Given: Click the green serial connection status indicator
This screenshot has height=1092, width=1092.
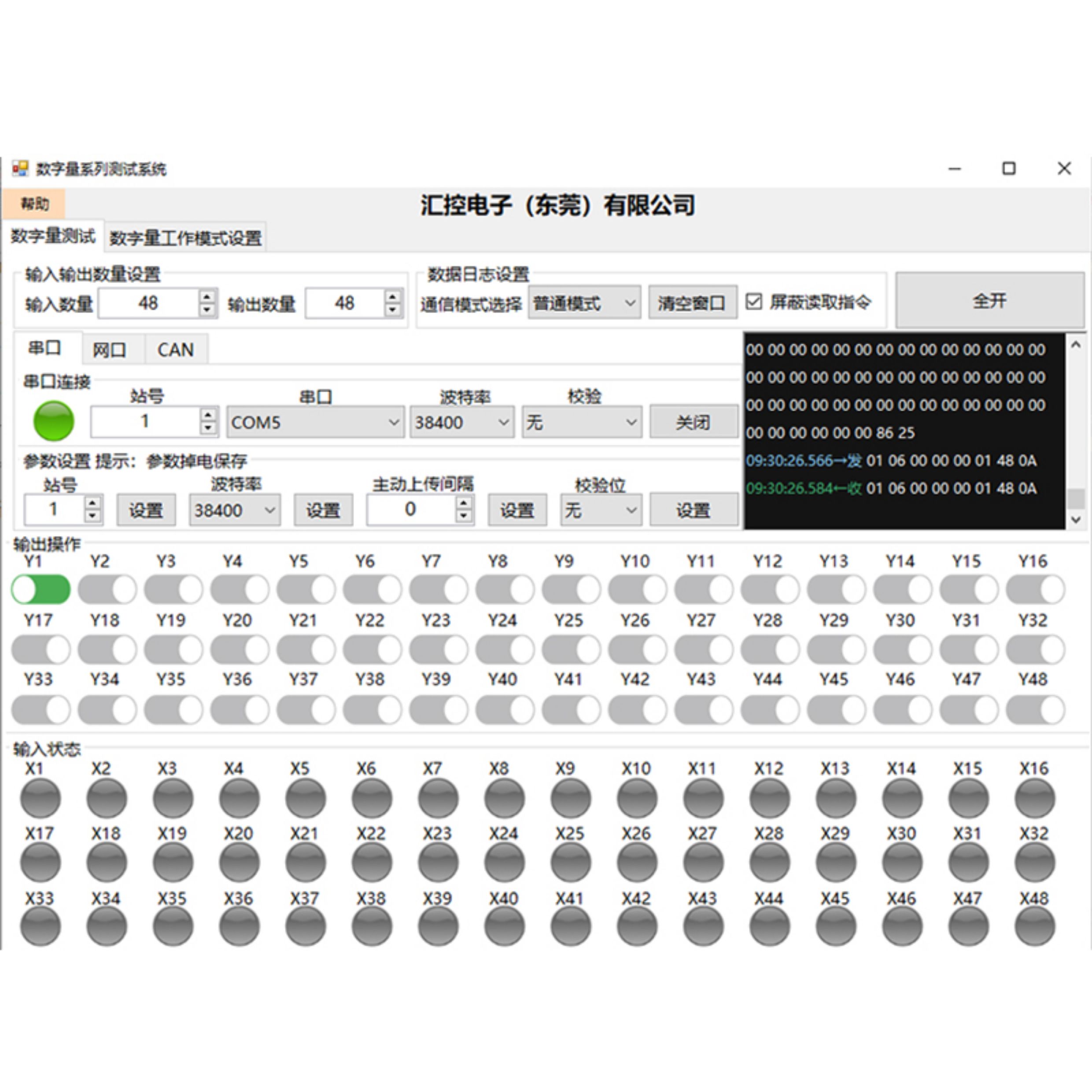Looking at the screenshot, I should click(x=54, y=421).
